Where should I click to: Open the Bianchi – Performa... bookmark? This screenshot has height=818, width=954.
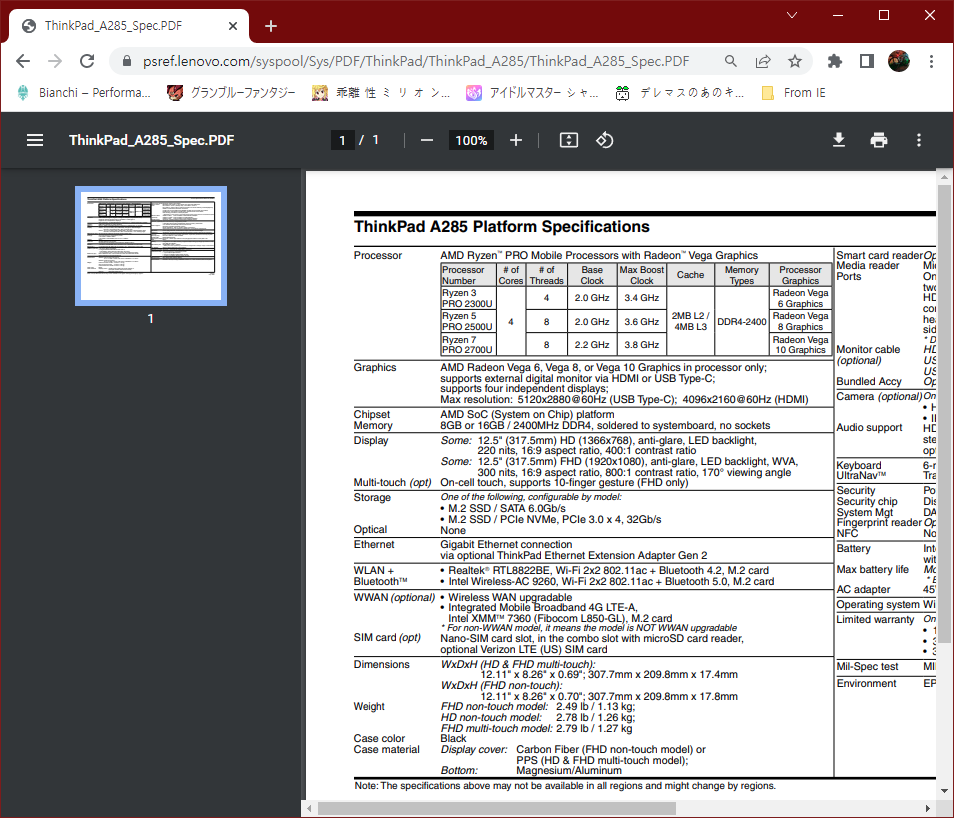84,93
